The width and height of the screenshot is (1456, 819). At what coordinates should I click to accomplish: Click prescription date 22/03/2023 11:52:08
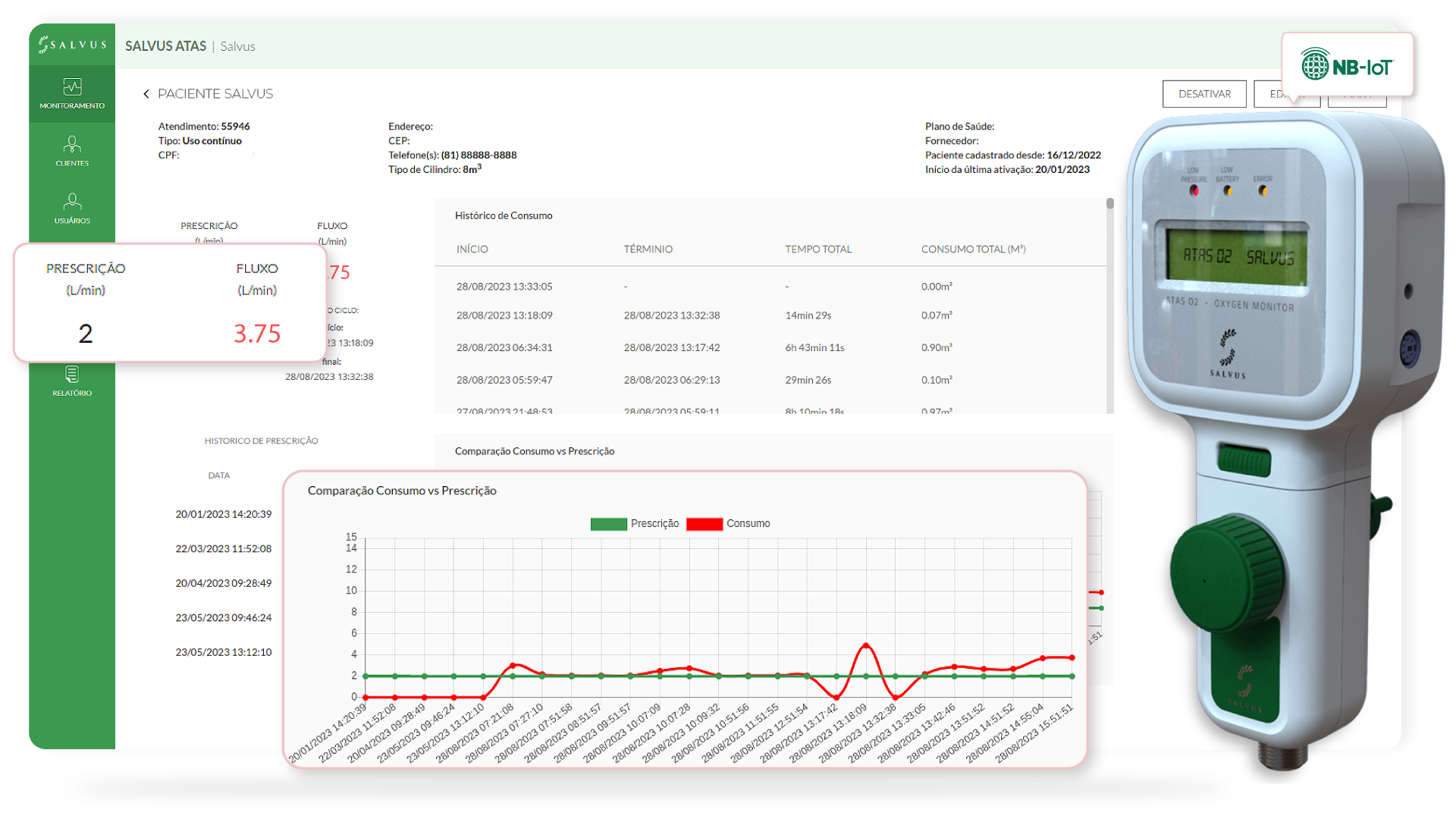pyautogui.click(x=224, y=549)
